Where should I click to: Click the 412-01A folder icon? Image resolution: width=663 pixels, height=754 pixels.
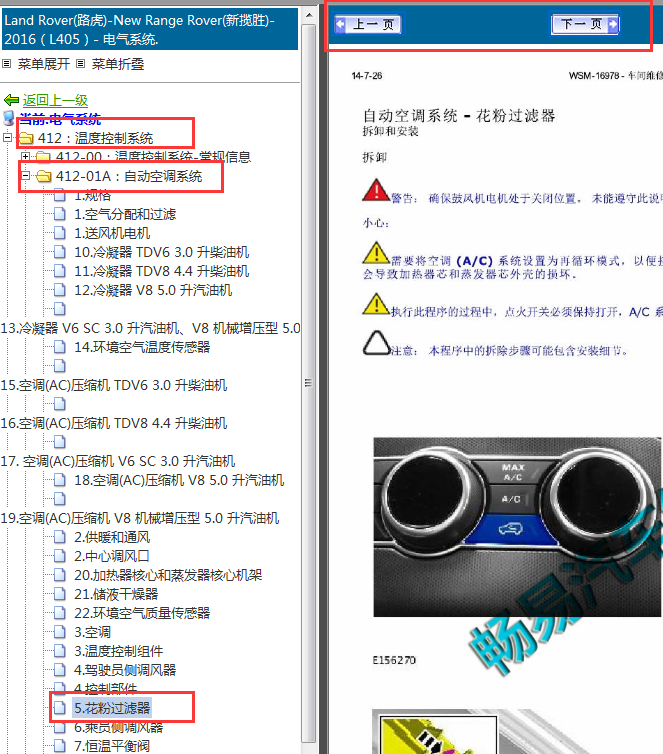[44, 176]
